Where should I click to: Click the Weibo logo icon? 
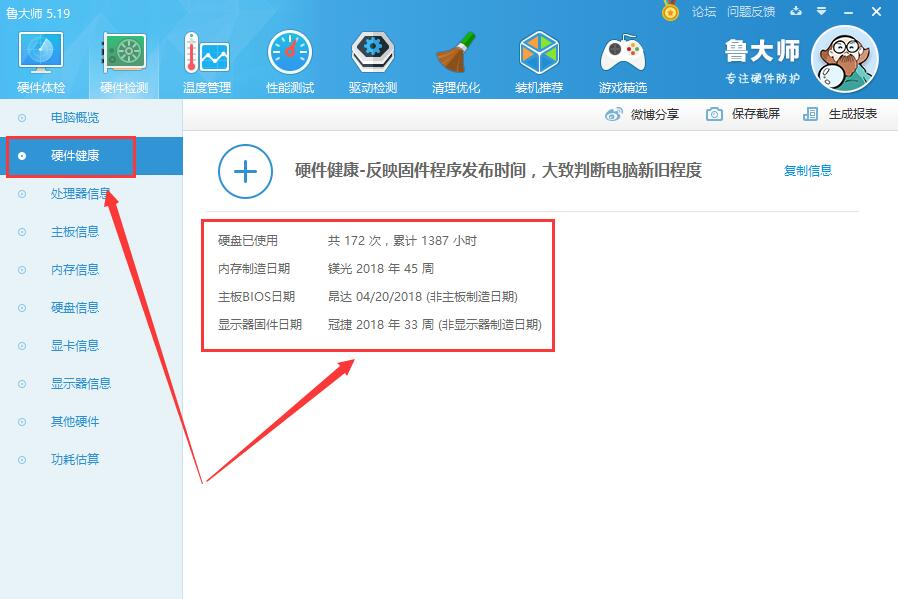pos(613,115)
